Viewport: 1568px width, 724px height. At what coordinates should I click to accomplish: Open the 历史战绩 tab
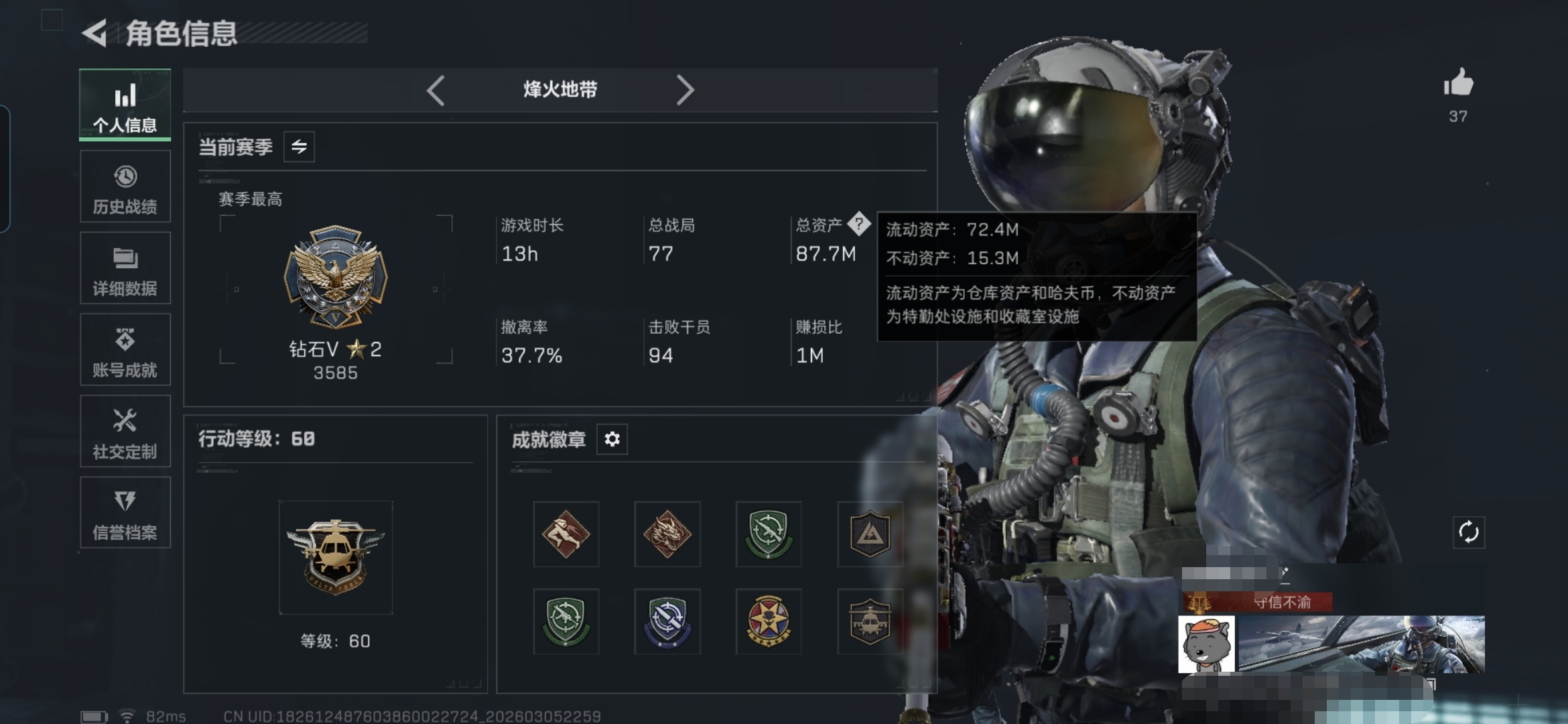click(x=125, y=186)
